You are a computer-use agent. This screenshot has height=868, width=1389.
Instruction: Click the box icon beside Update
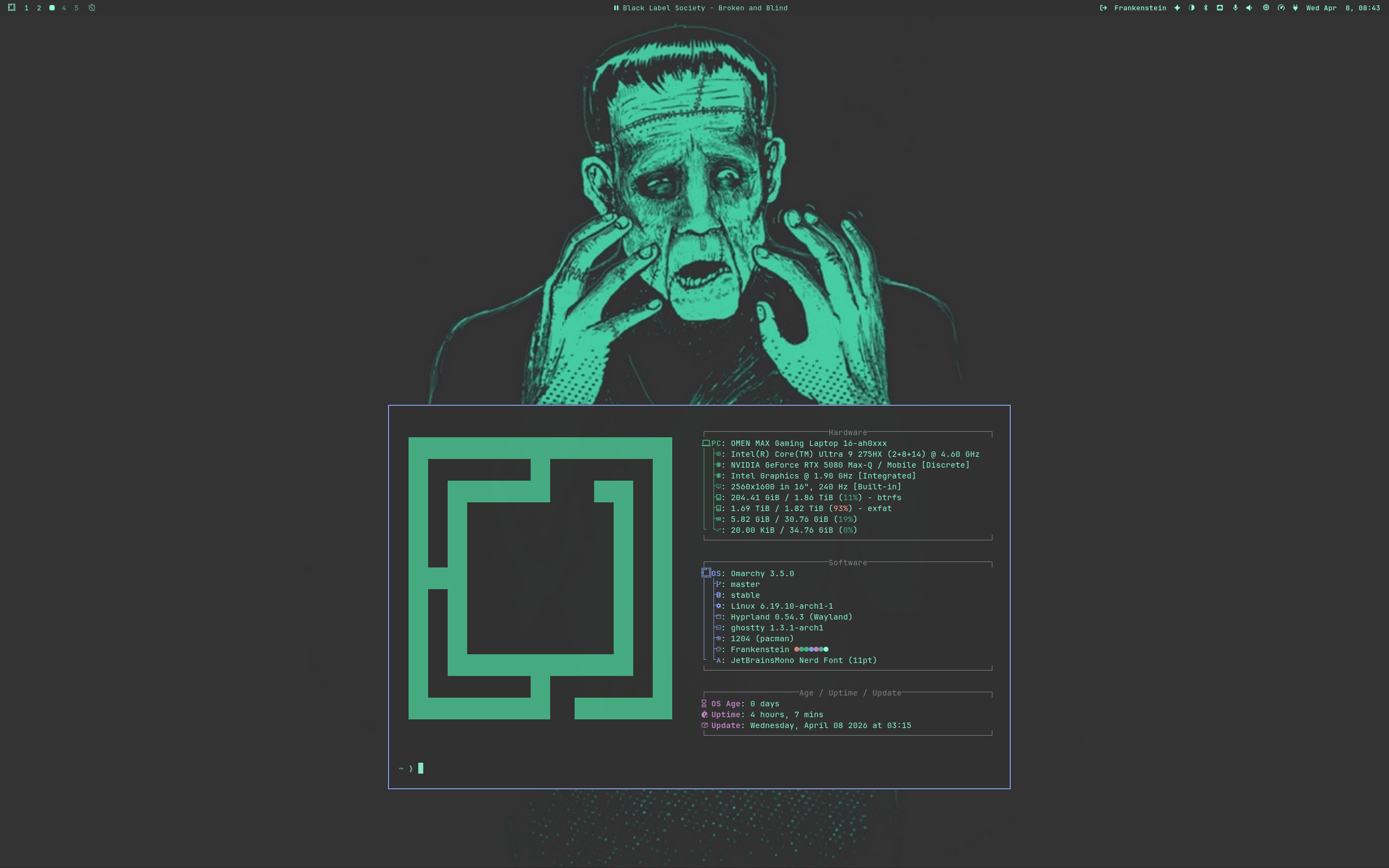click(x=704, y=726)
